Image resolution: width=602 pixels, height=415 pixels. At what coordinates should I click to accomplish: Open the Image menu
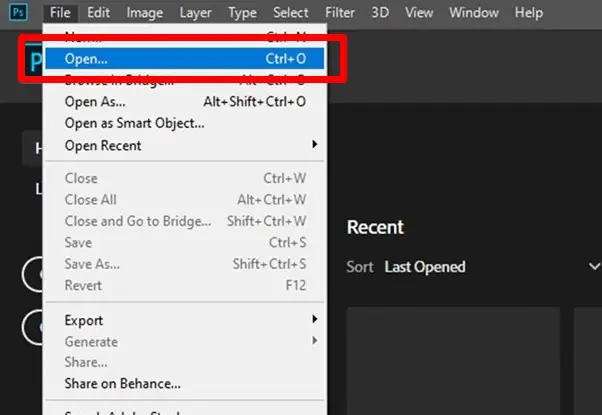[x=145, y=13]
